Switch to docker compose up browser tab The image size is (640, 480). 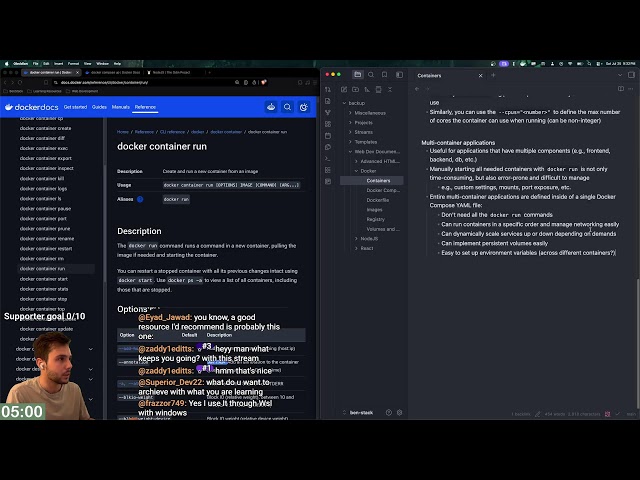pyautogui.click(x=112, y=72)
